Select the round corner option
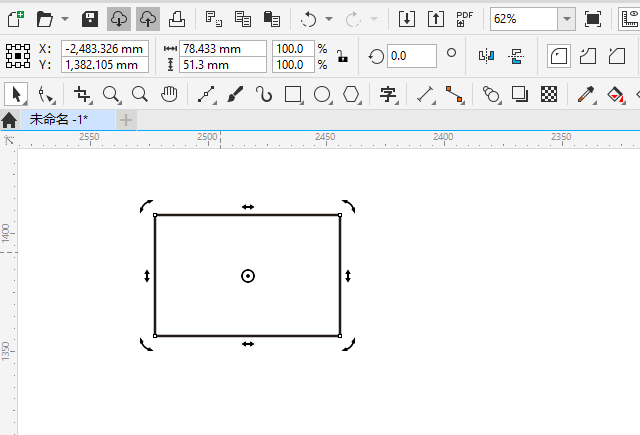640x435 pixels. tap(559, 56)
